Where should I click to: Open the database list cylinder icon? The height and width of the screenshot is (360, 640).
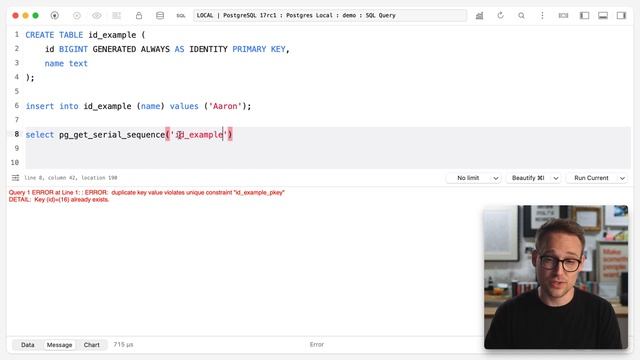(160, 16)
